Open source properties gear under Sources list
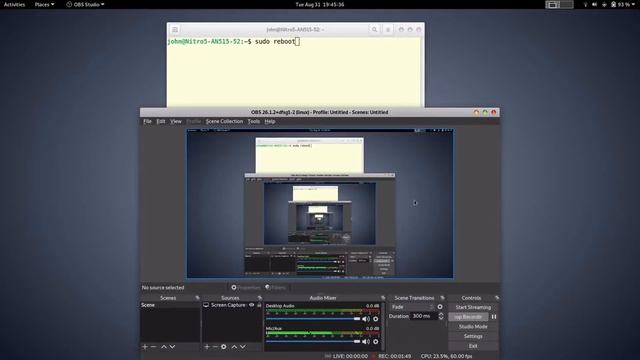The image size is (640, 360). click(x=224, y=347)
